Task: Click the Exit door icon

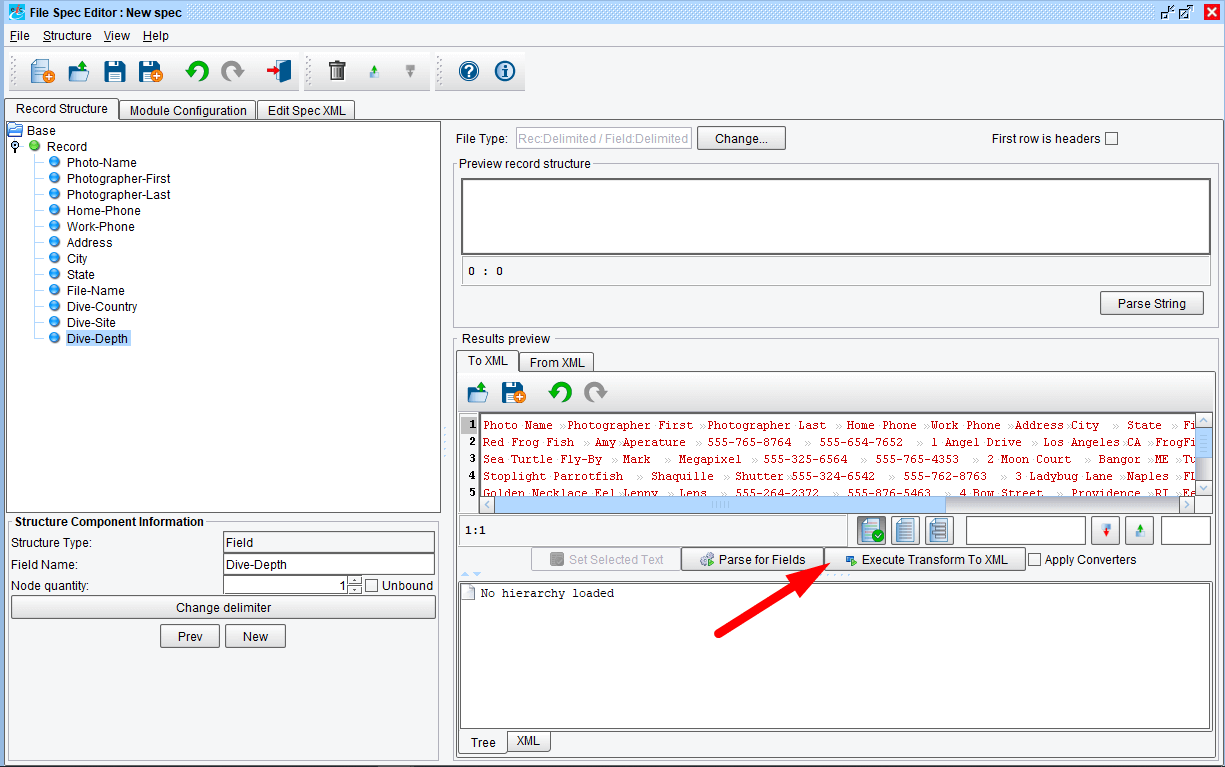Action: pos(278,72)
